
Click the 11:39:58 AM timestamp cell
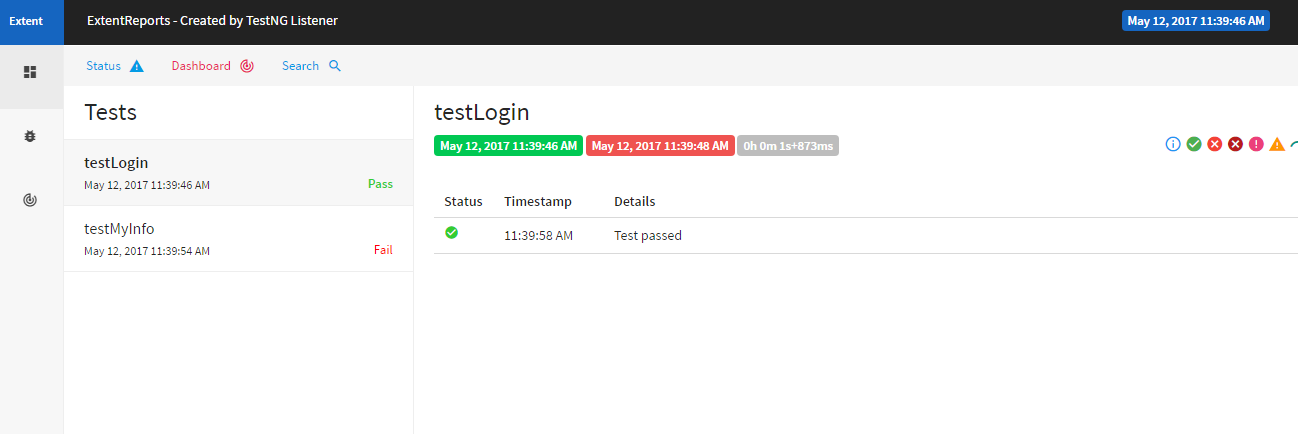point(538,236)
